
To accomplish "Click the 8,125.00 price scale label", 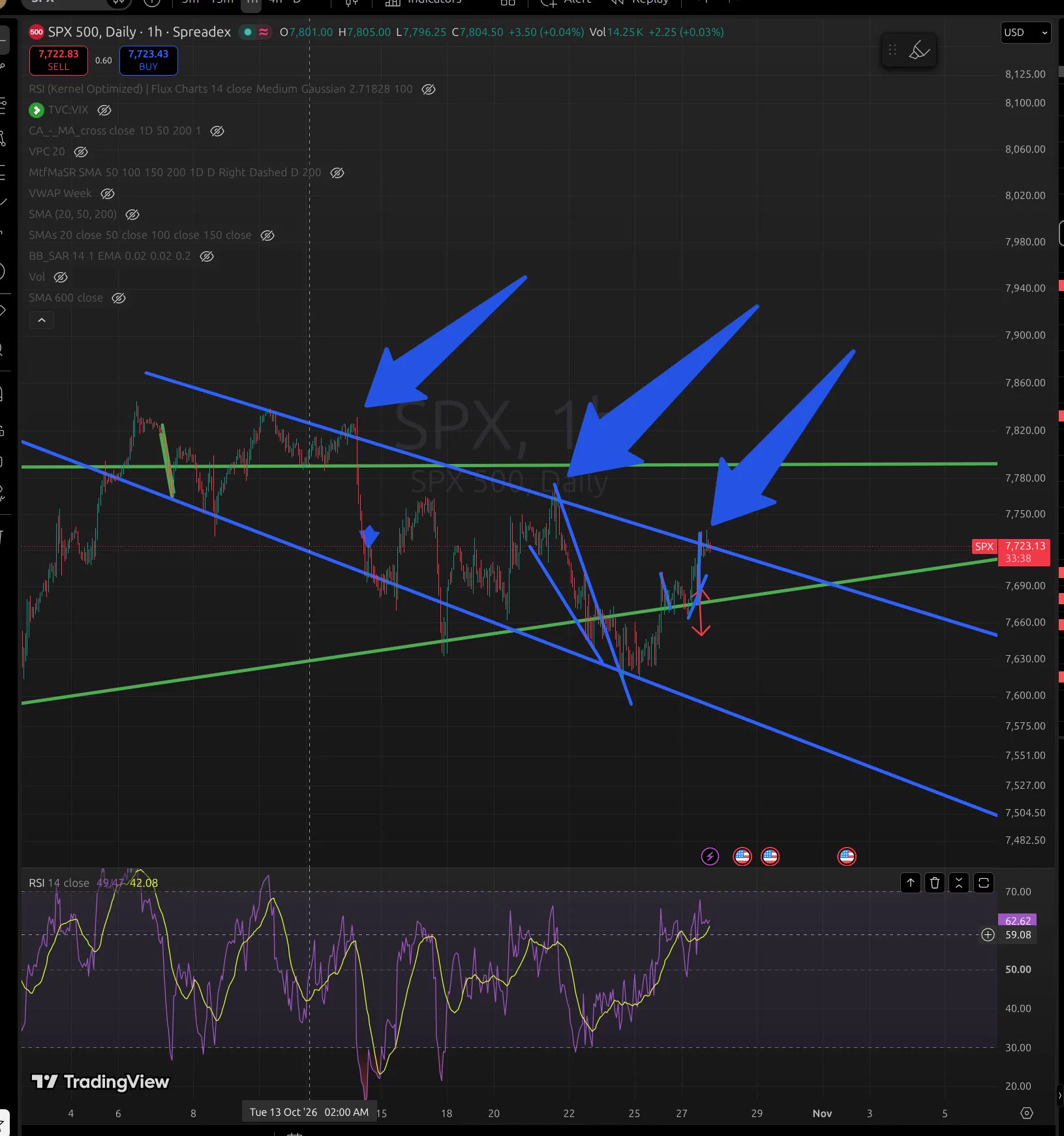I will click(1025, 74).
